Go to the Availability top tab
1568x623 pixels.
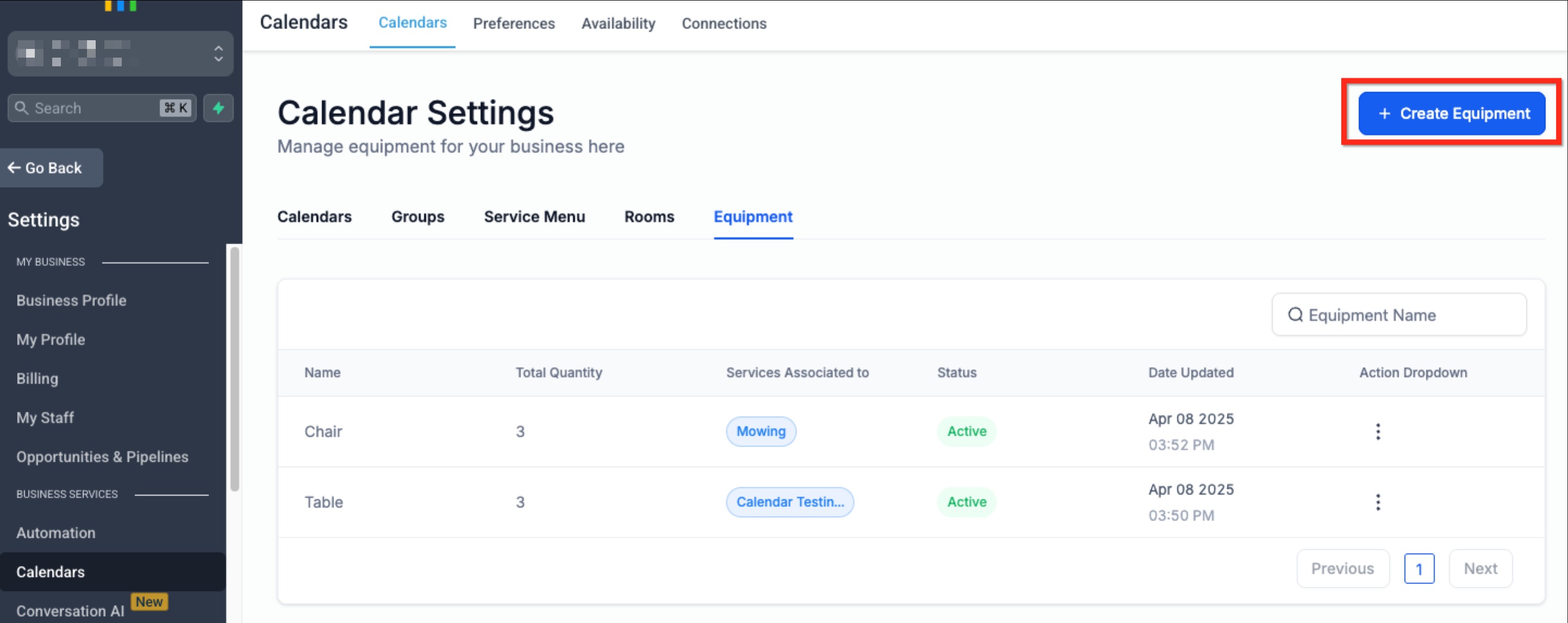(618, 23)
